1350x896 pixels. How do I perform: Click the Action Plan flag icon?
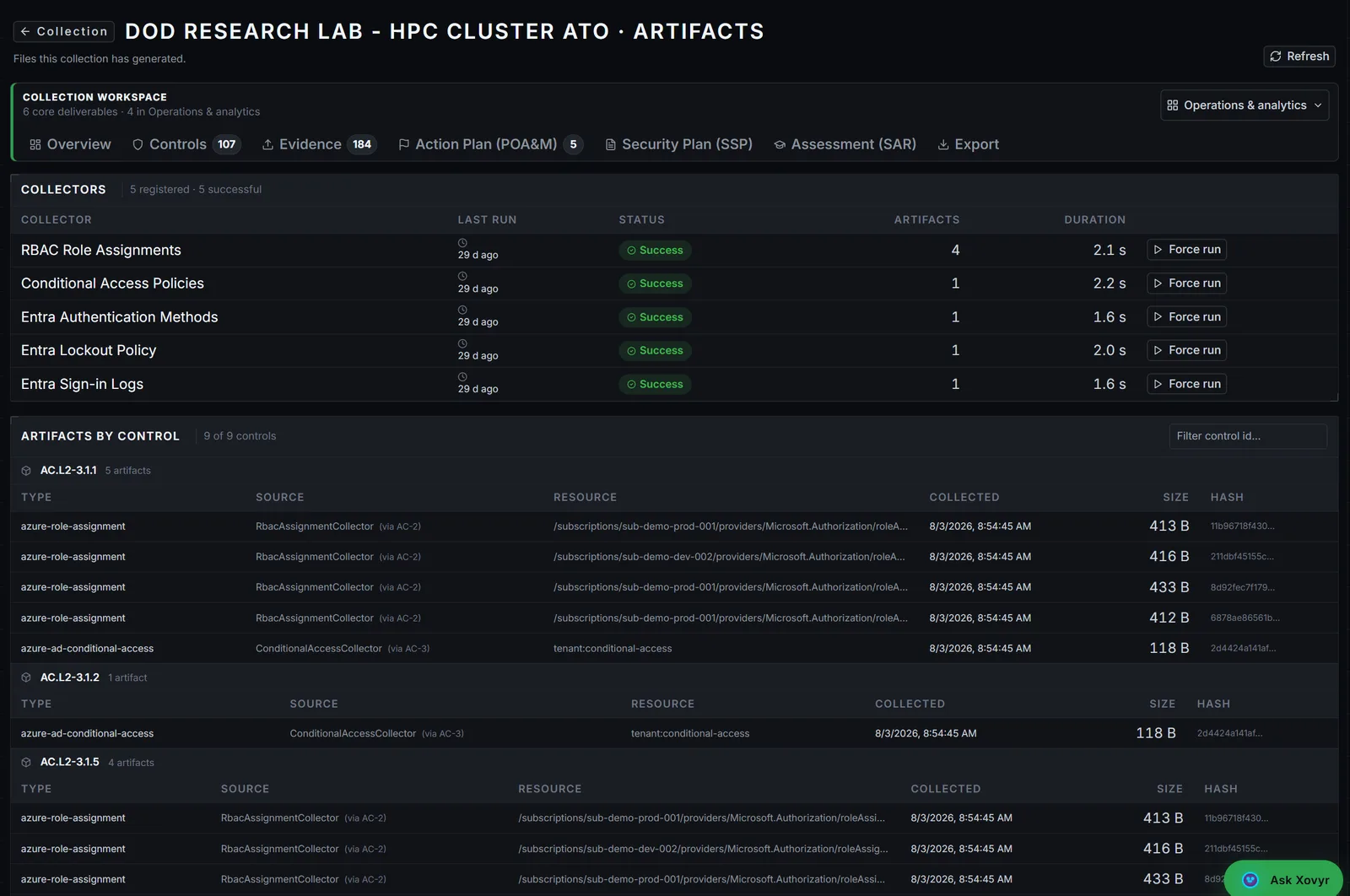pos(403,145)
